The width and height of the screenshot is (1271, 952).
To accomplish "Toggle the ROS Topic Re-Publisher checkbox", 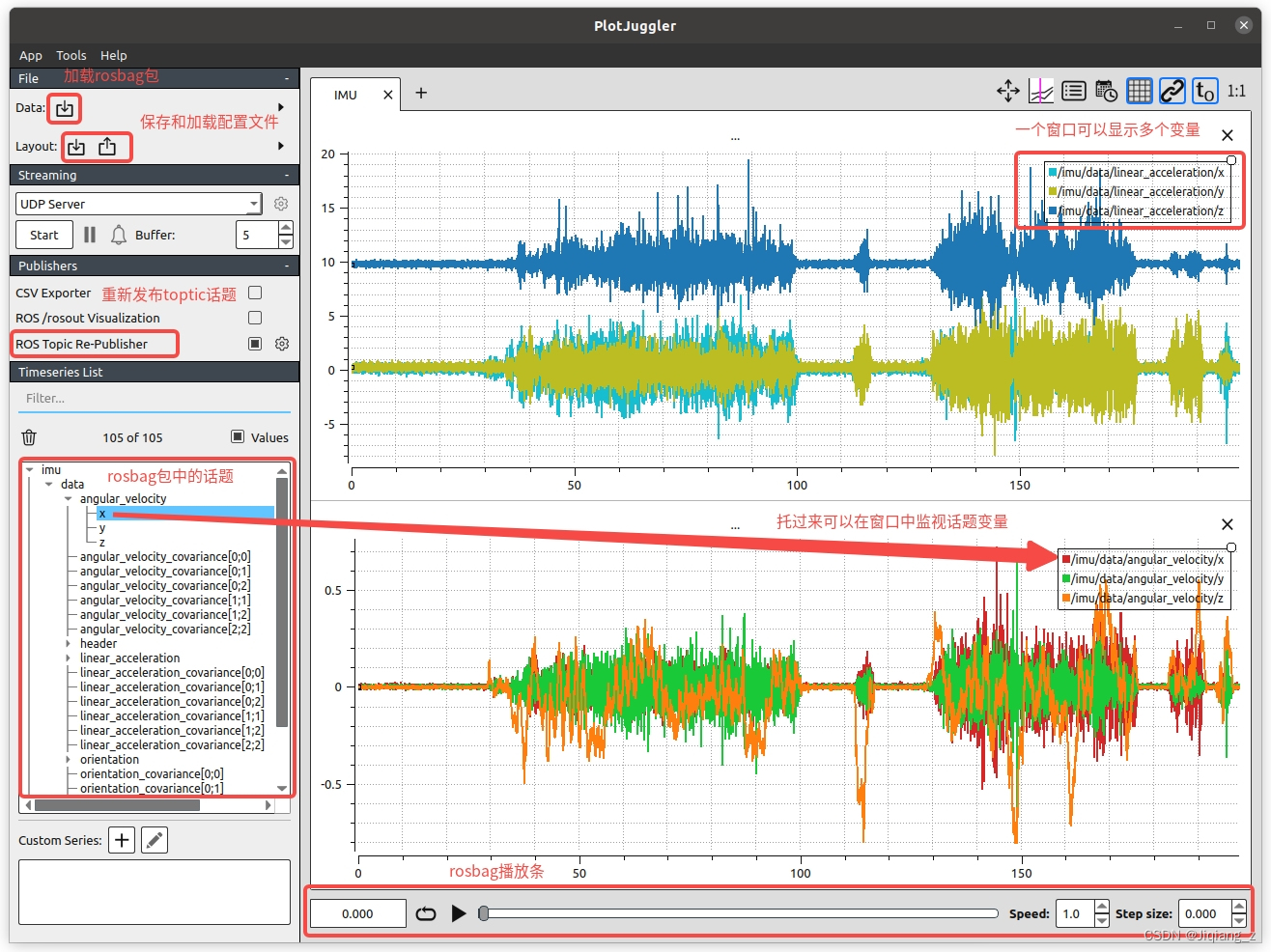I will click(255, 344).
